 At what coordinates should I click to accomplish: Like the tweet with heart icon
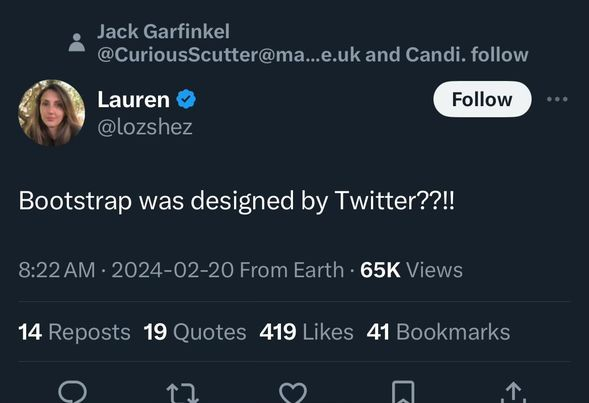tap(293, 393)
